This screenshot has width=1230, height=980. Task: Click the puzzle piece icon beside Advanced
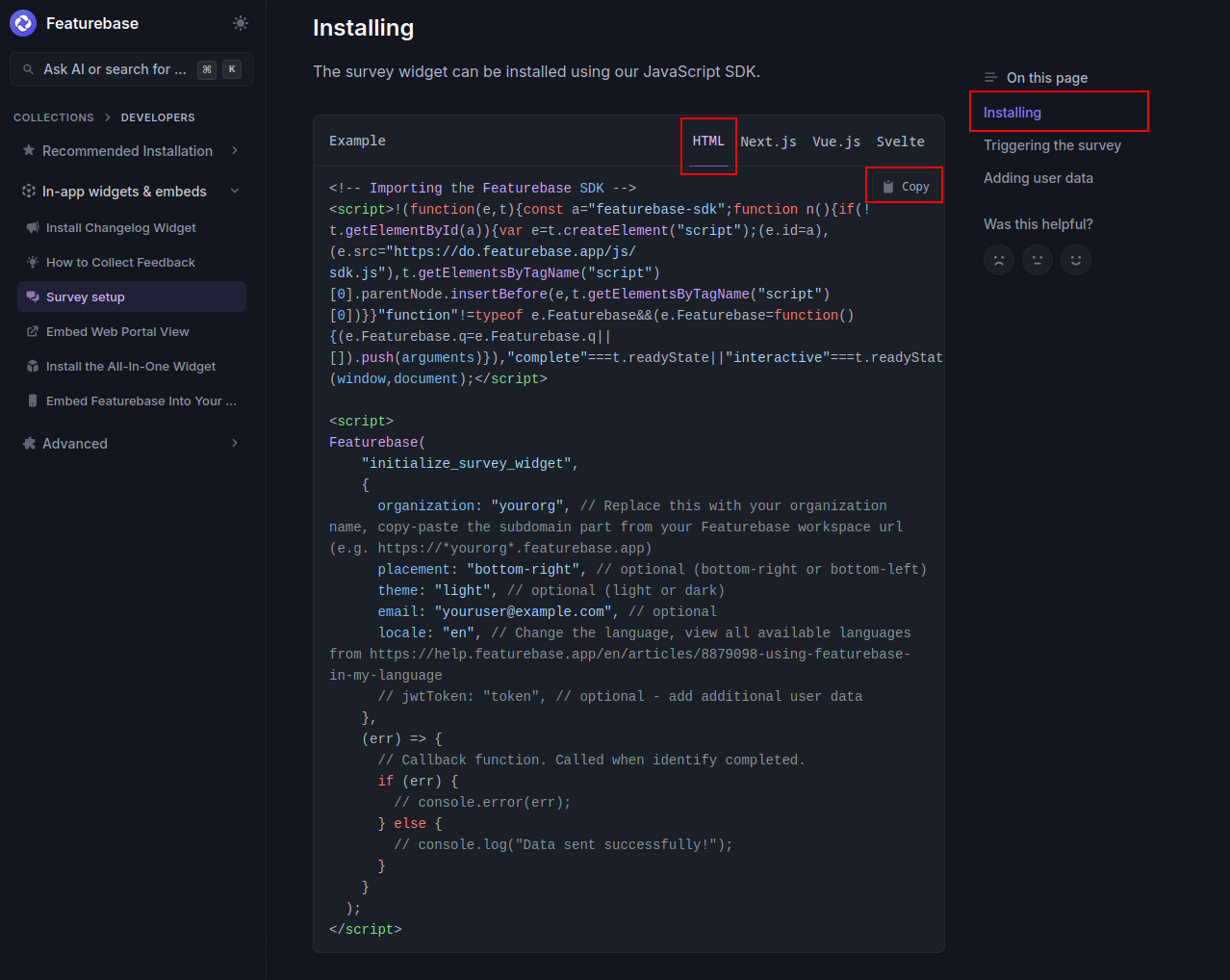click(x=29, y=444)
